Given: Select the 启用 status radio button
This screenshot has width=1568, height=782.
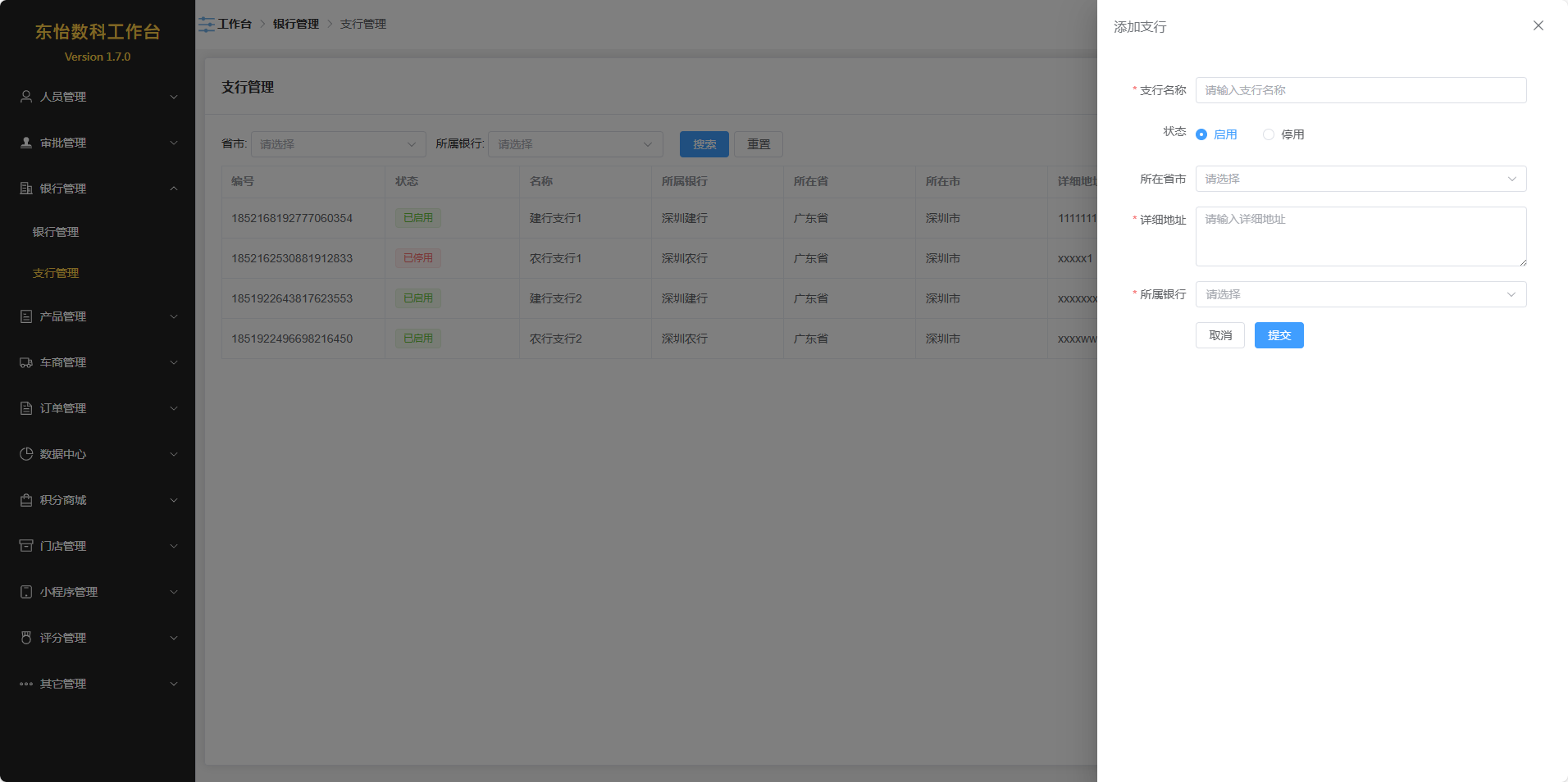Looking at the screenshot, I should tap(1201, 134).
